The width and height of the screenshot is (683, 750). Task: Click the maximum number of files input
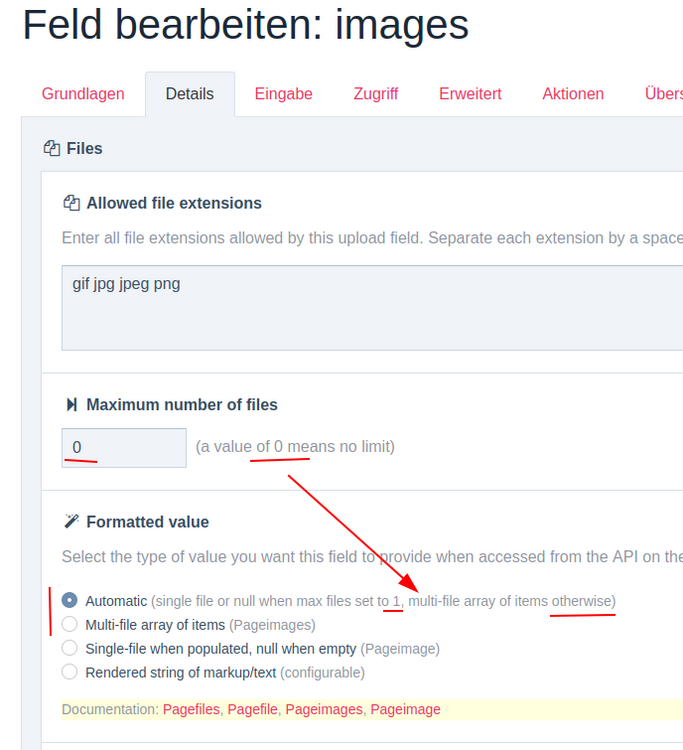124,448
